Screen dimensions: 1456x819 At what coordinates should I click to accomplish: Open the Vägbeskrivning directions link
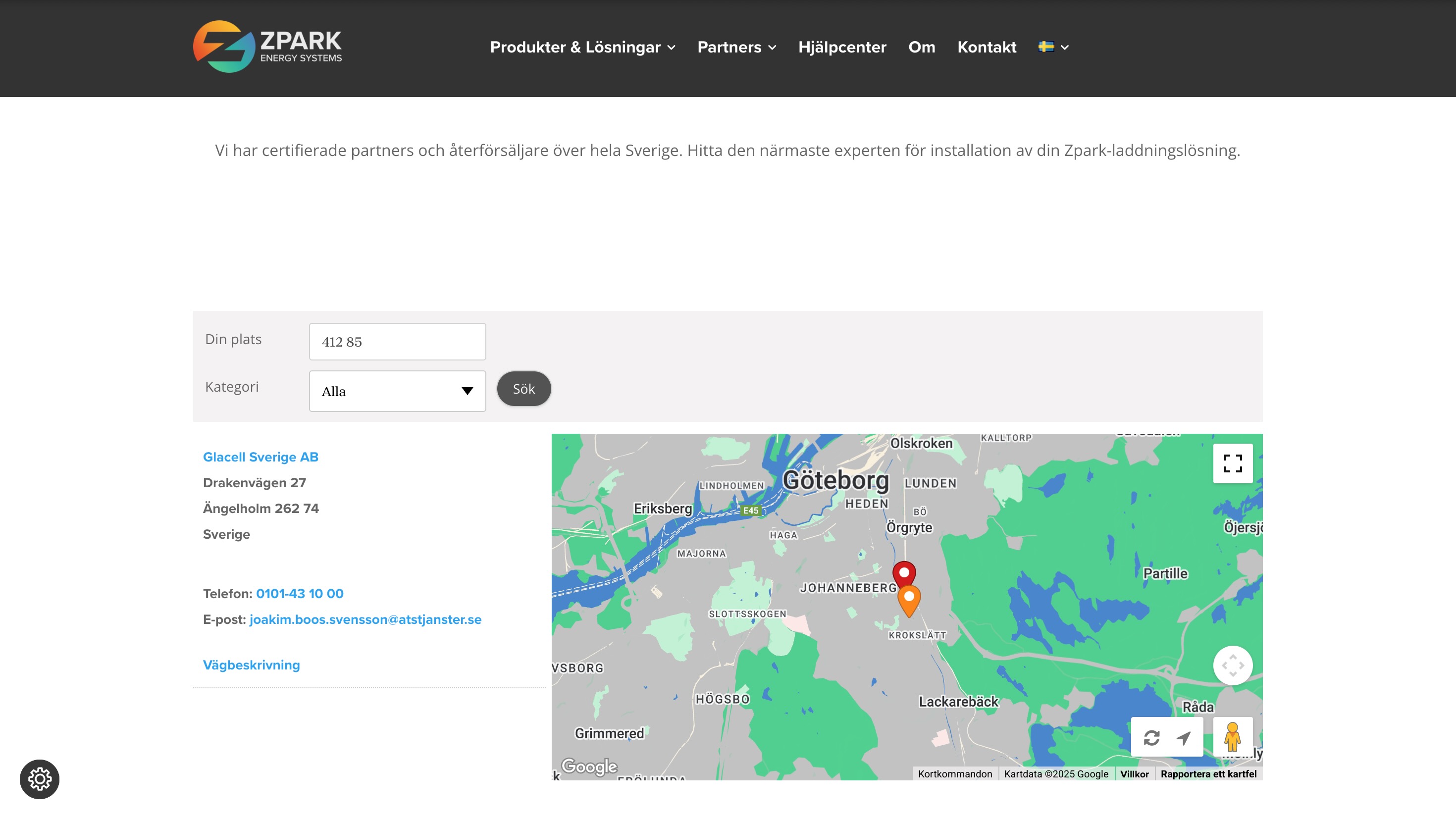252,665
